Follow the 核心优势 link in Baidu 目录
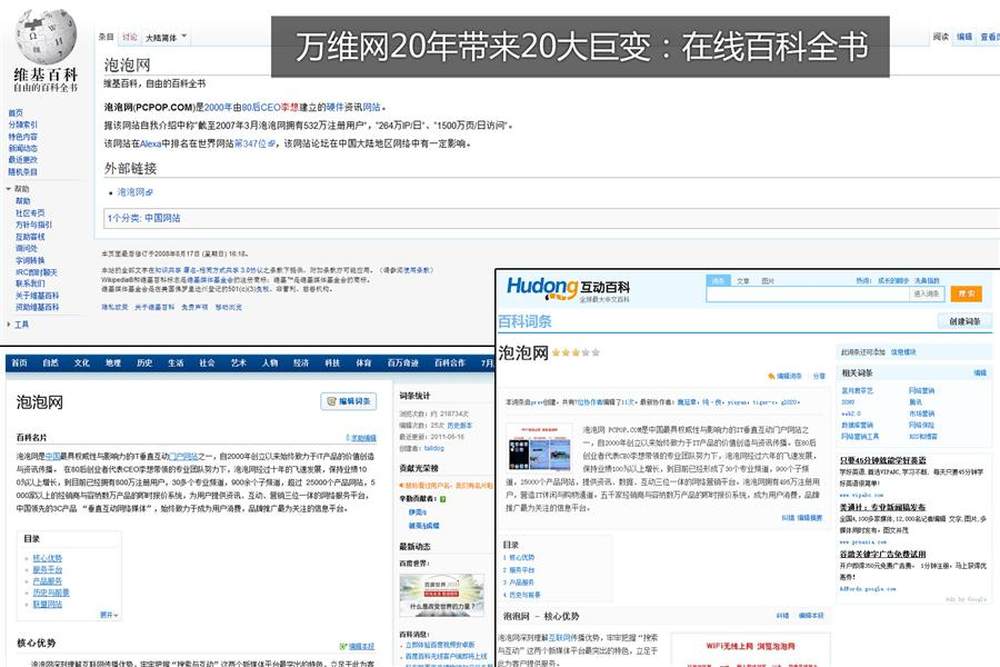Viewport: 1000px width, 667px height. pos(47,558)
